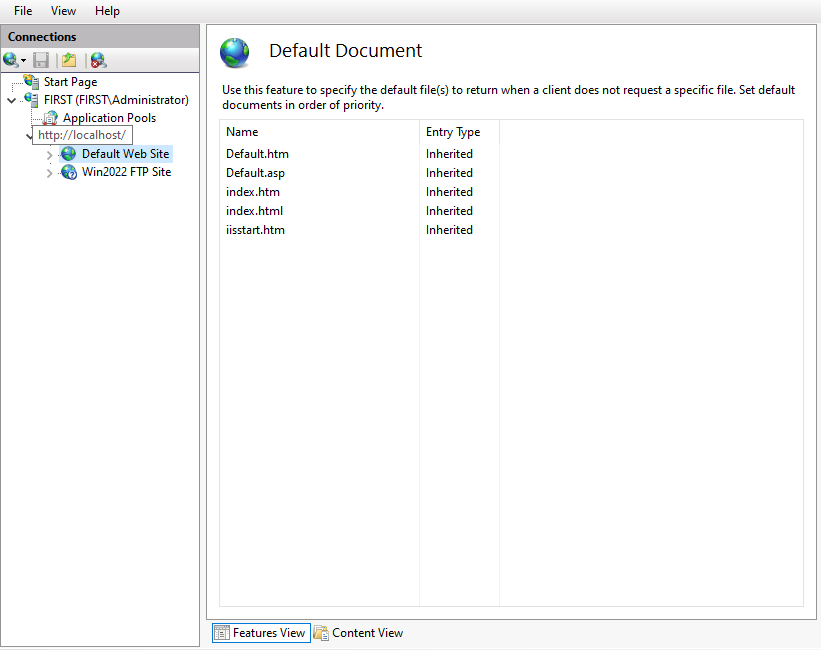Click Inherited in the Default.asp row
Image resolution: width=821 pixels, height=650 pixels.
click(x=449, y=173)
